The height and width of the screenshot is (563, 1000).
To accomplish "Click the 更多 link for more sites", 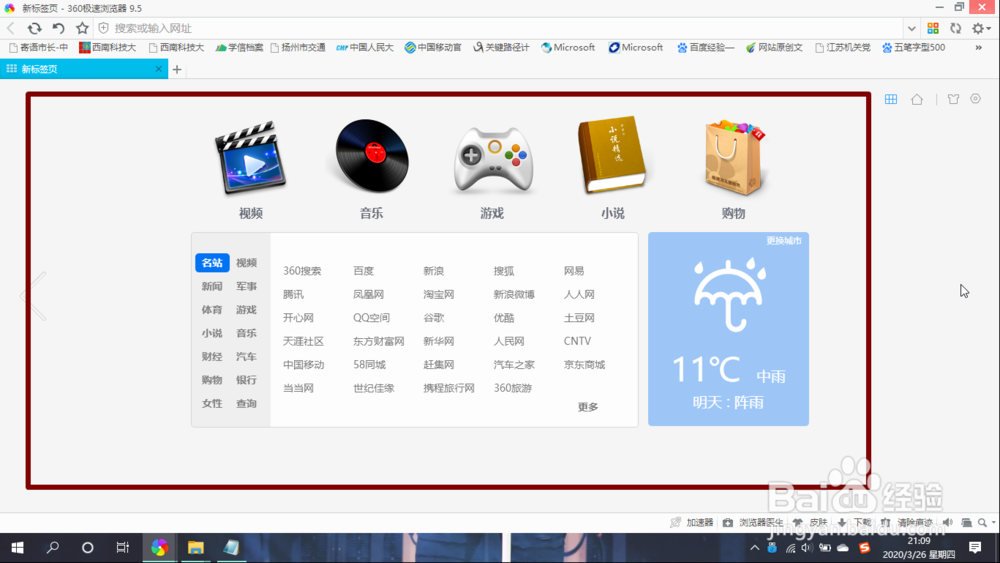I will (588, 407).
